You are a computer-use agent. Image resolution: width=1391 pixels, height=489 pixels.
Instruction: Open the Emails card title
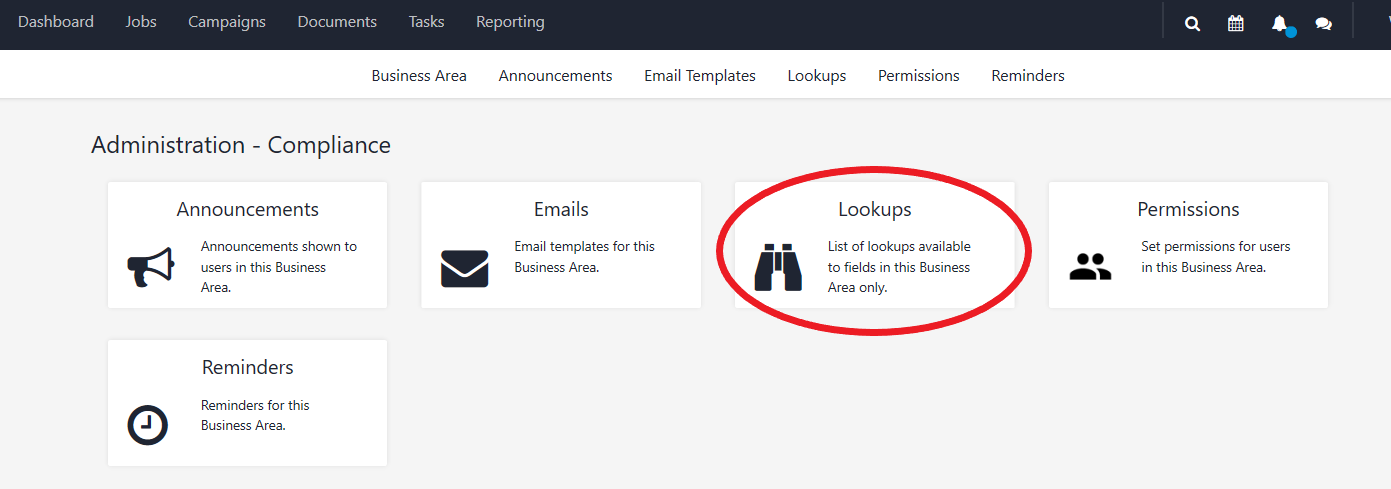coord(561,210)
